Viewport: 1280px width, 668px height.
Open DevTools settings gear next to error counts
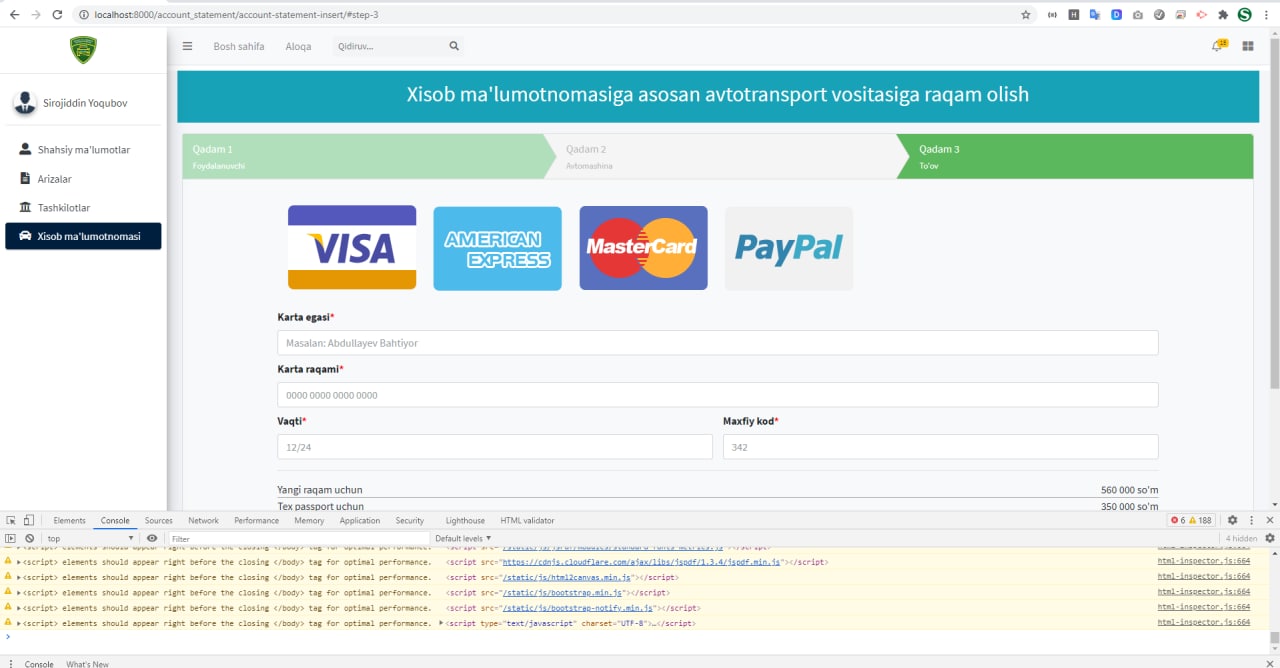pos(1232,520)
